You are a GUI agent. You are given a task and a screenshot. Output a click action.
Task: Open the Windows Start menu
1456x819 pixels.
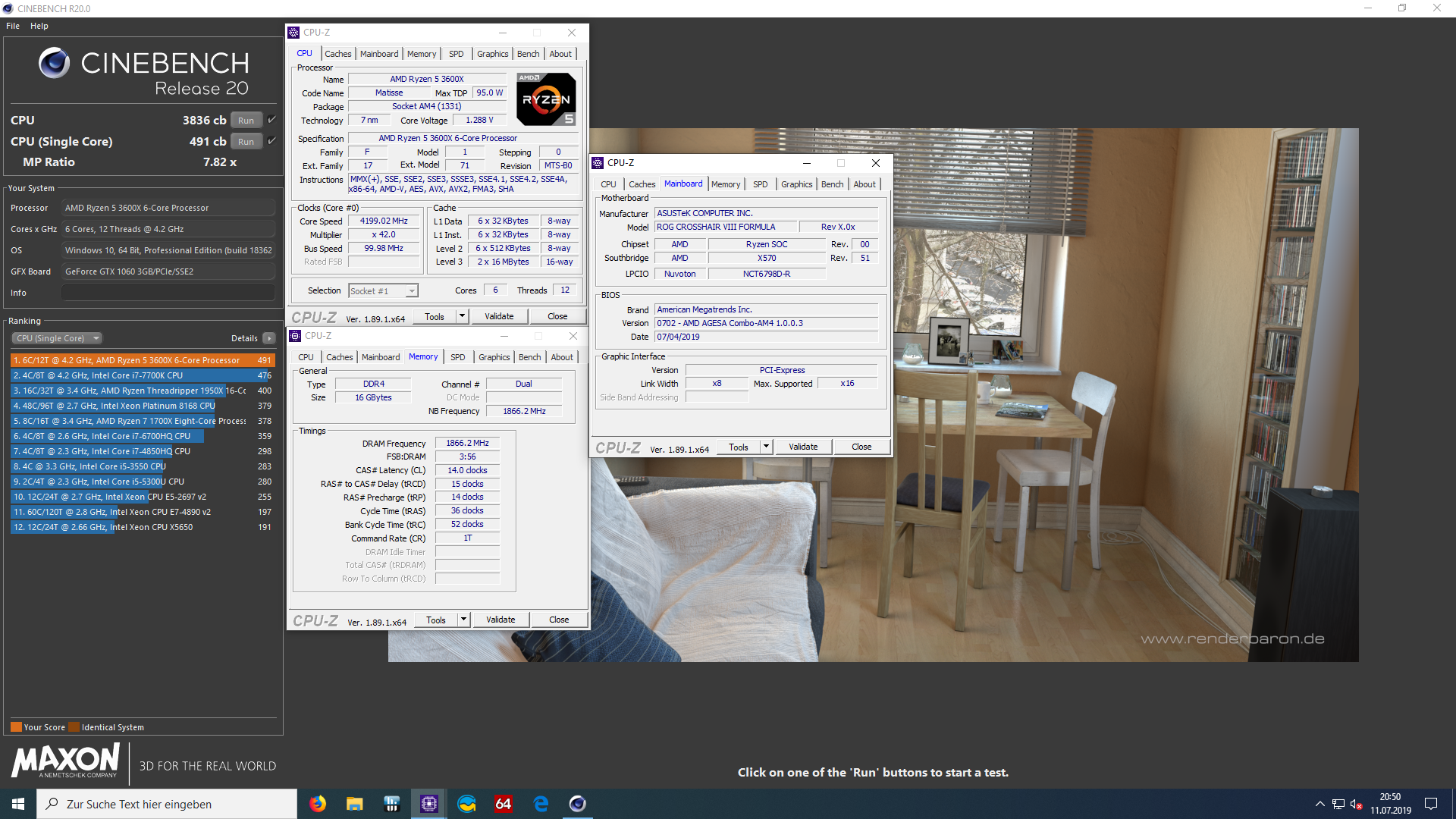coord(18,804)
